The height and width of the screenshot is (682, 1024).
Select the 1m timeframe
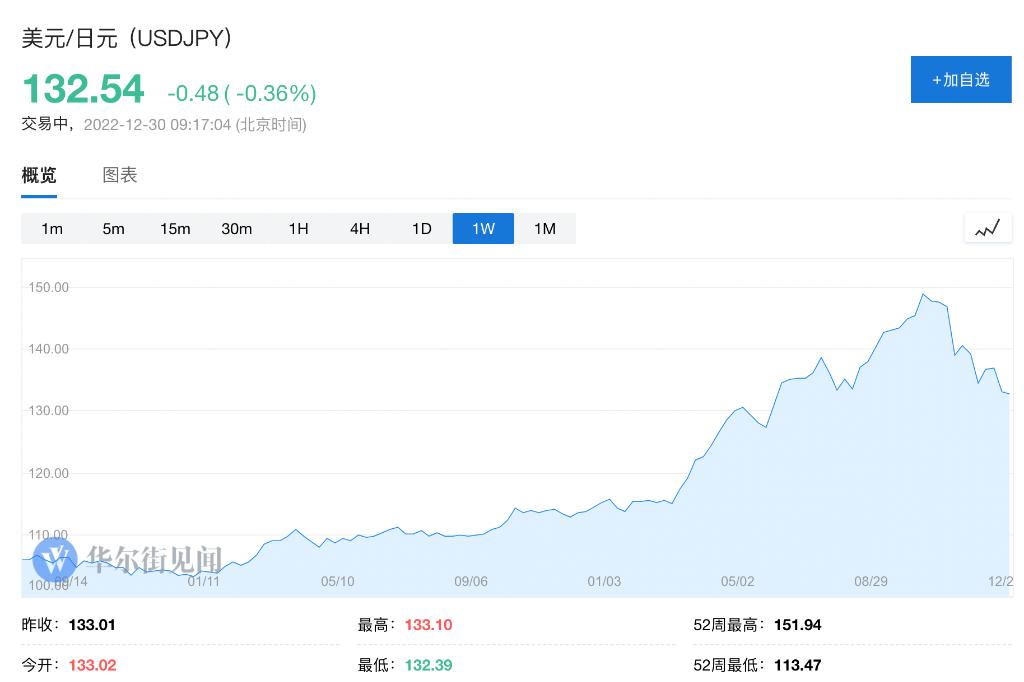pyautogui.click(x=52, y=229)
